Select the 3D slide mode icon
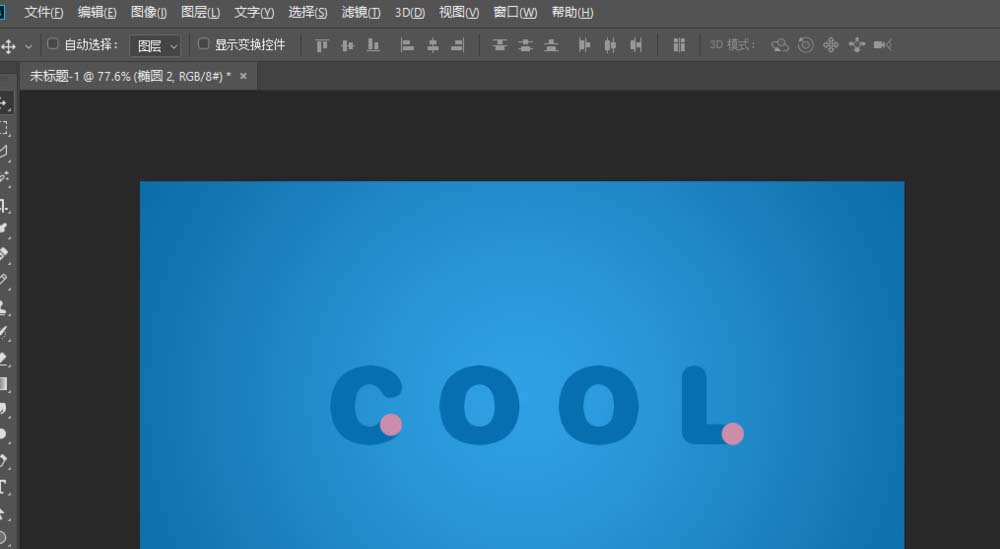This screenshot has height=549, width=1000. click(x=857, y=45)
